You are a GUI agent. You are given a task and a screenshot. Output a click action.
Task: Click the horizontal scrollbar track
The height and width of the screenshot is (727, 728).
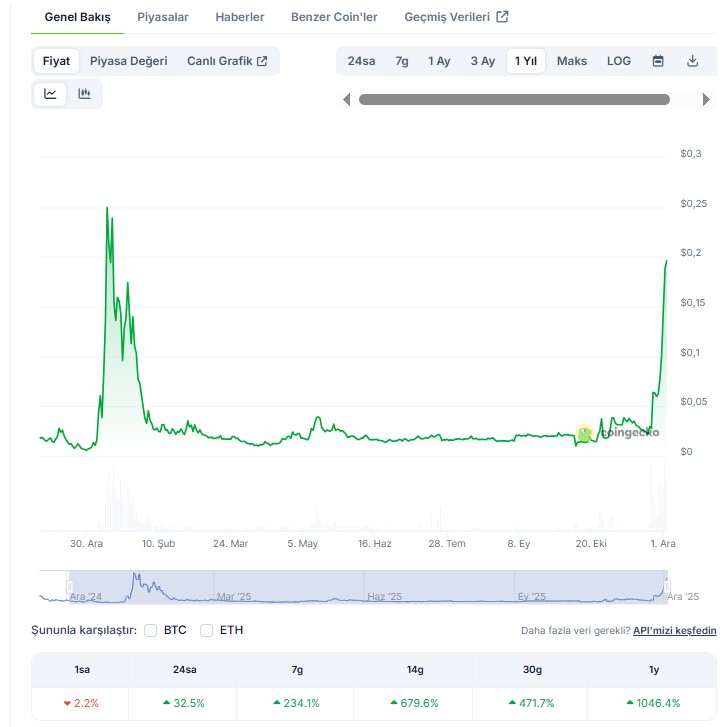click(514, 100)
